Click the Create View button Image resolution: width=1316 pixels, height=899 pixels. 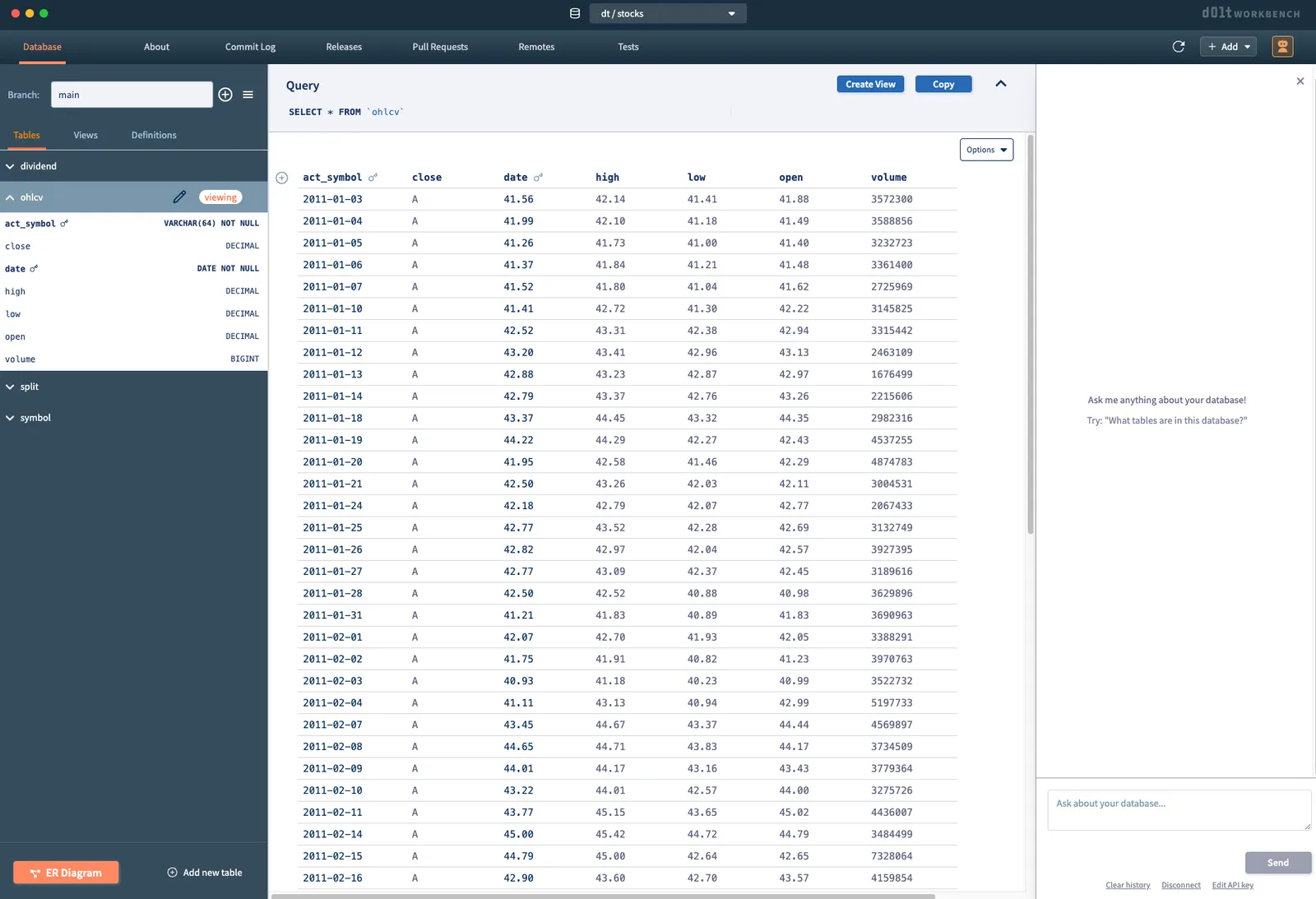pos(870,84)
